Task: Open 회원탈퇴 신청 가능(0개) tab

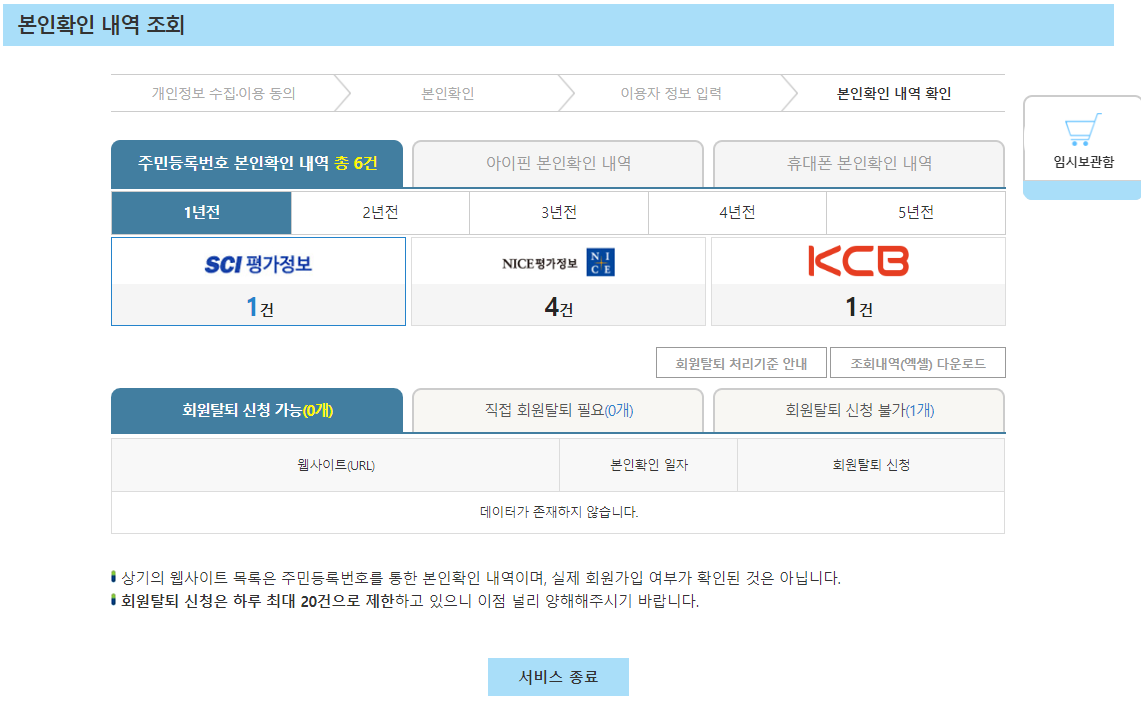Action: pos(257,410)
